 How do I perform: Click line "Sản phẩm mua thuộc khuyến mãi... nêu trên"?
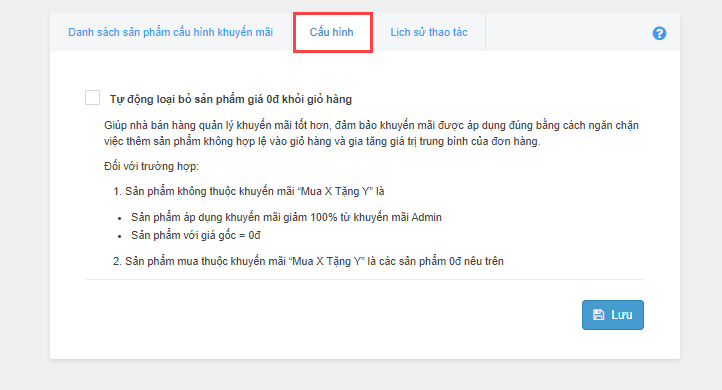pyautogui.click(x=314, y=262)
